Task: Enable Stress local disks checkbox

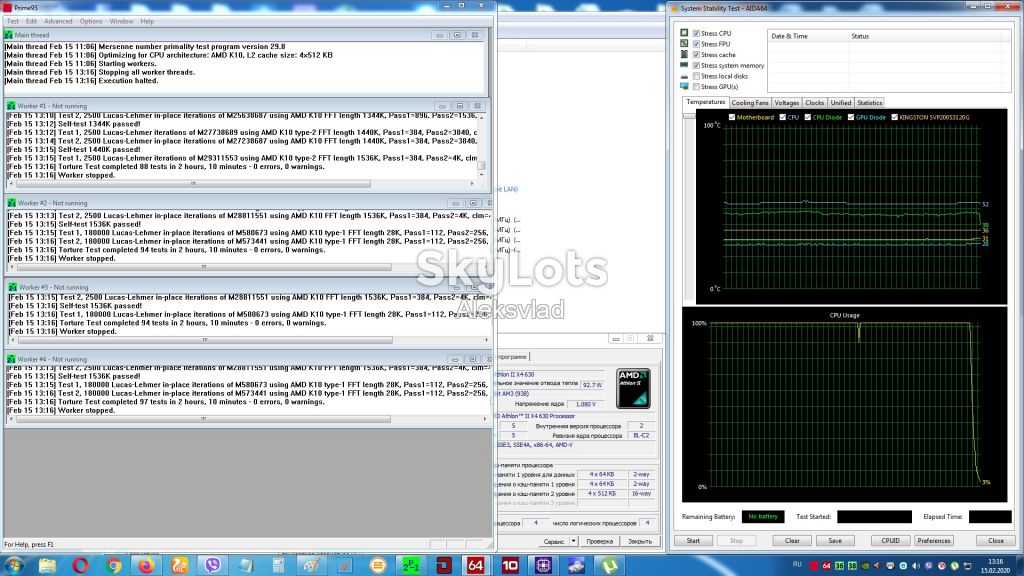Action: [696, 76]
